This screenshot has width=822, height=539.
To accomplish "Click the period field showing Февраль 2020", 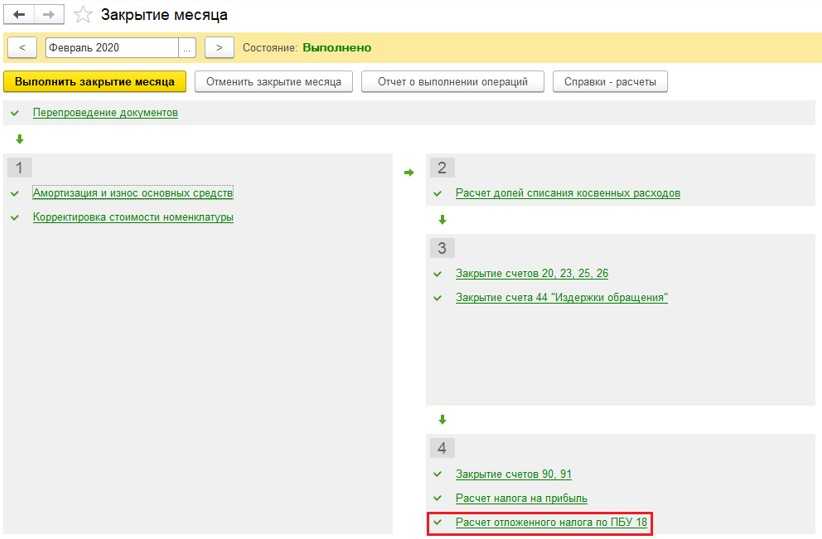I will click(x=111, y=48).
